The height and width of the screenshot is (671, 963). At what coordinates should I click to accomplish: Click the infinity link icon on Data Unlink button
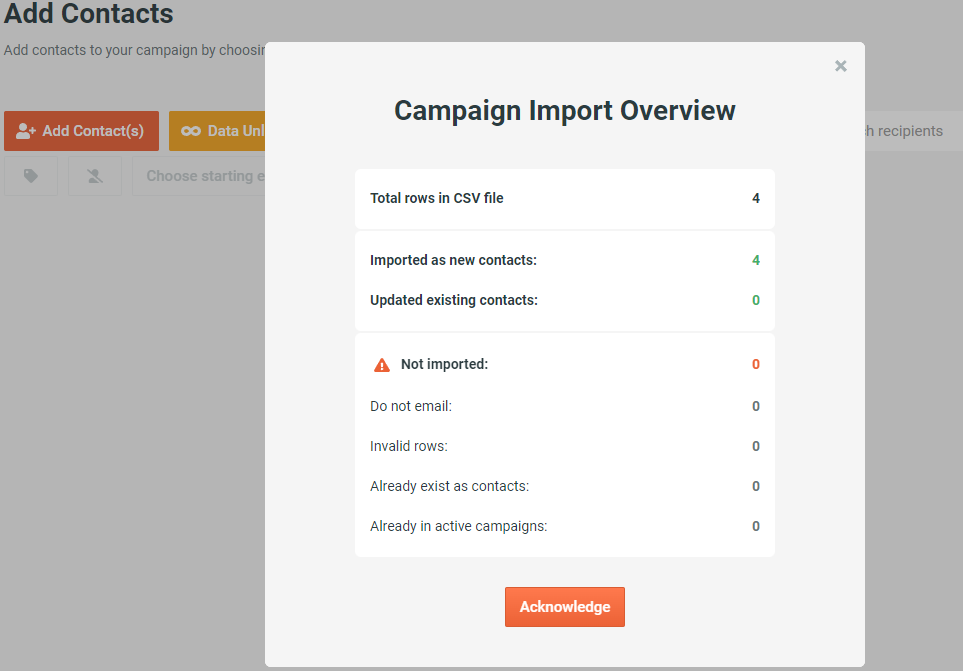click(193, 130)
